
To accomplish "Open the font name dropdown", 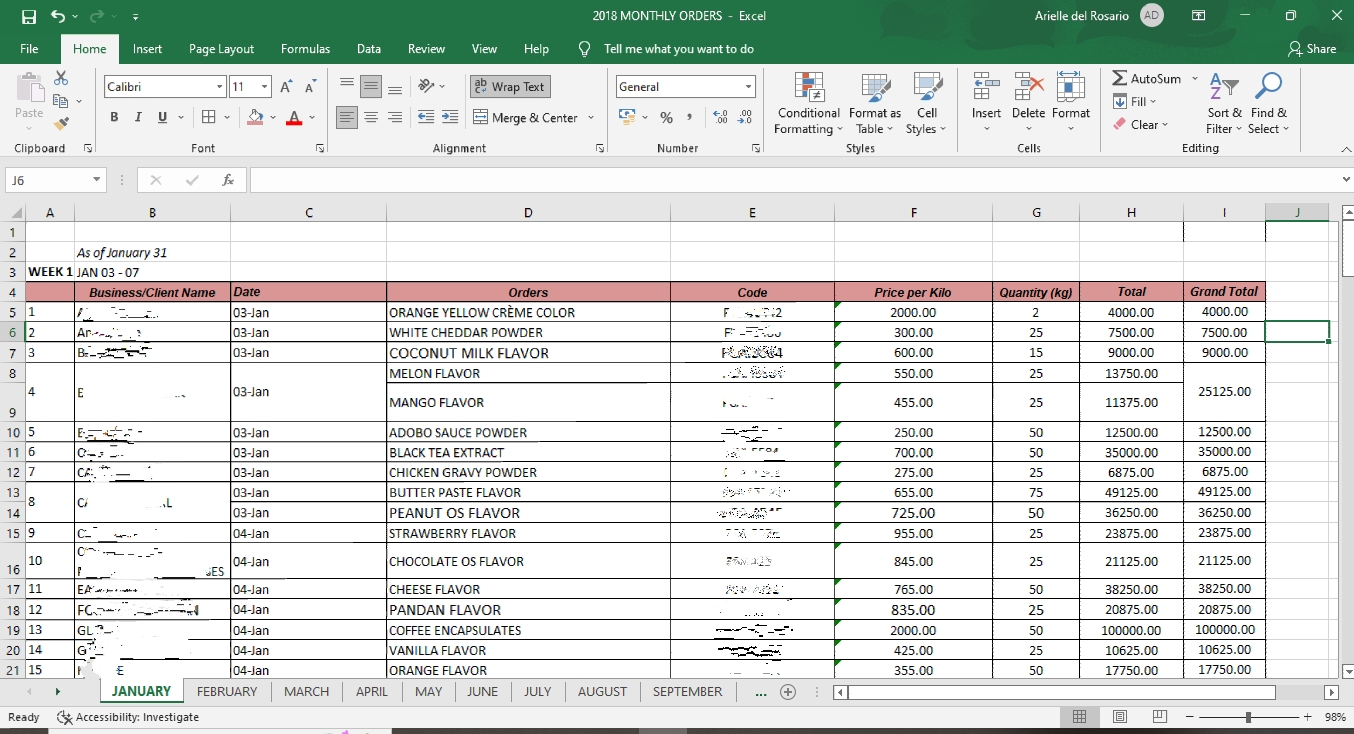I will [x=220, y=87].
